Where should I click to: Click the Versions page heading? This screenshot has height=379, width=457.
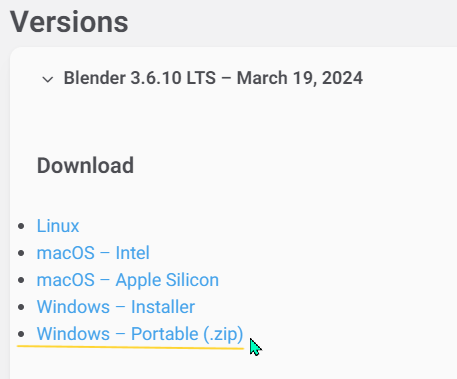point(69,22)
